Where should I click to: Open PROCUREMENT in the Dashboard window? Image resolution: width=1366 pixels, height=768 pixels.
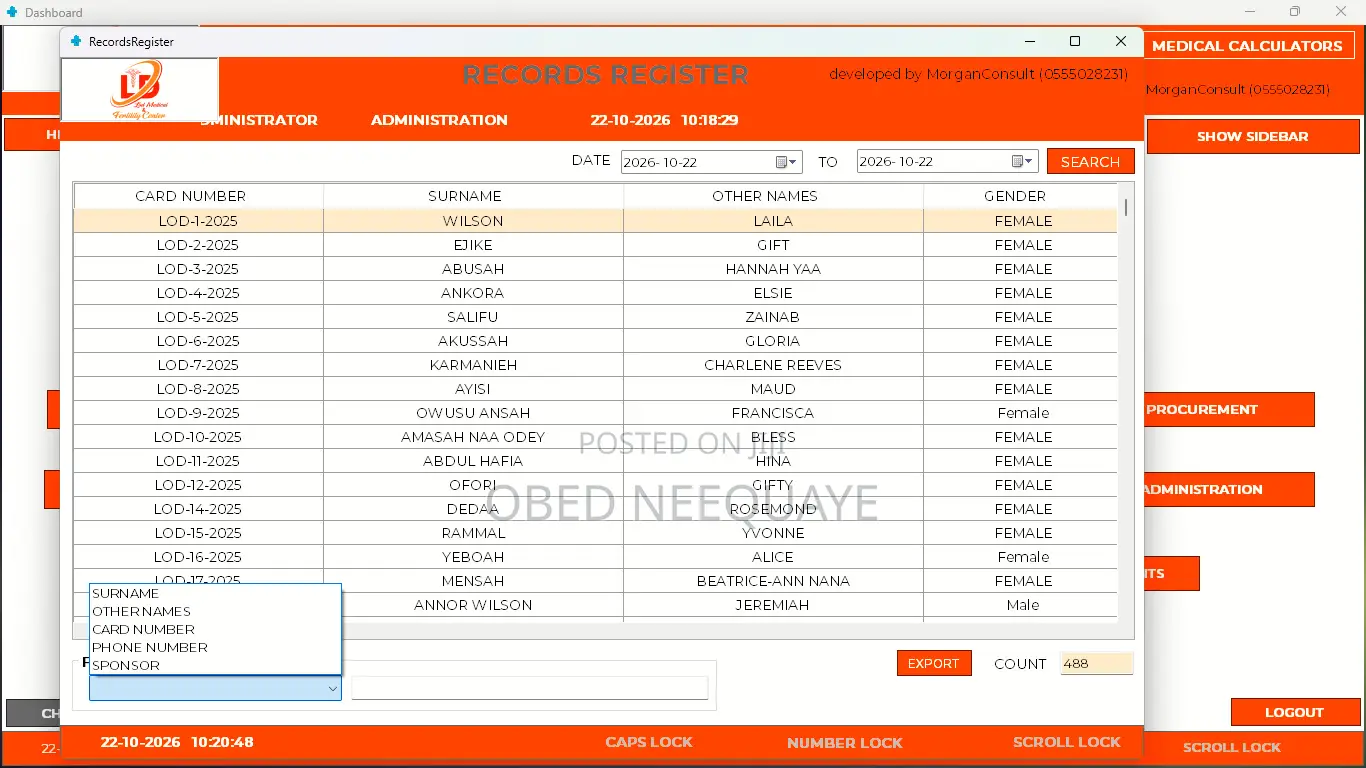(1228, 409)
